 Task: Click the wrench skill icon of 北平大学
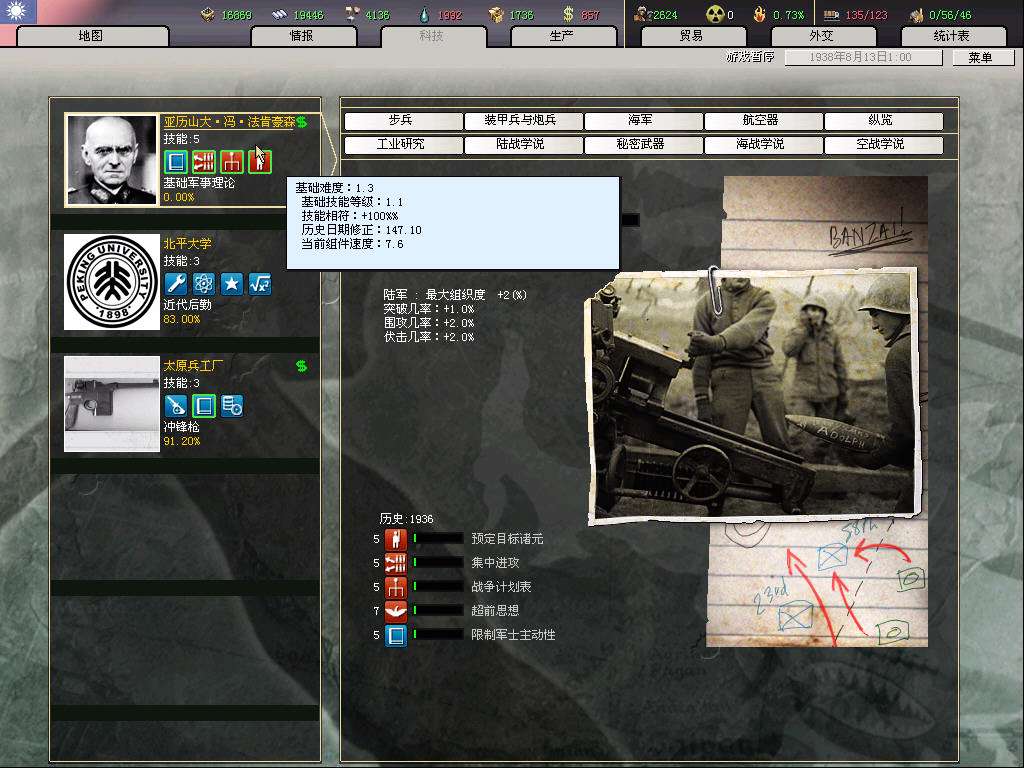(176, 283)
